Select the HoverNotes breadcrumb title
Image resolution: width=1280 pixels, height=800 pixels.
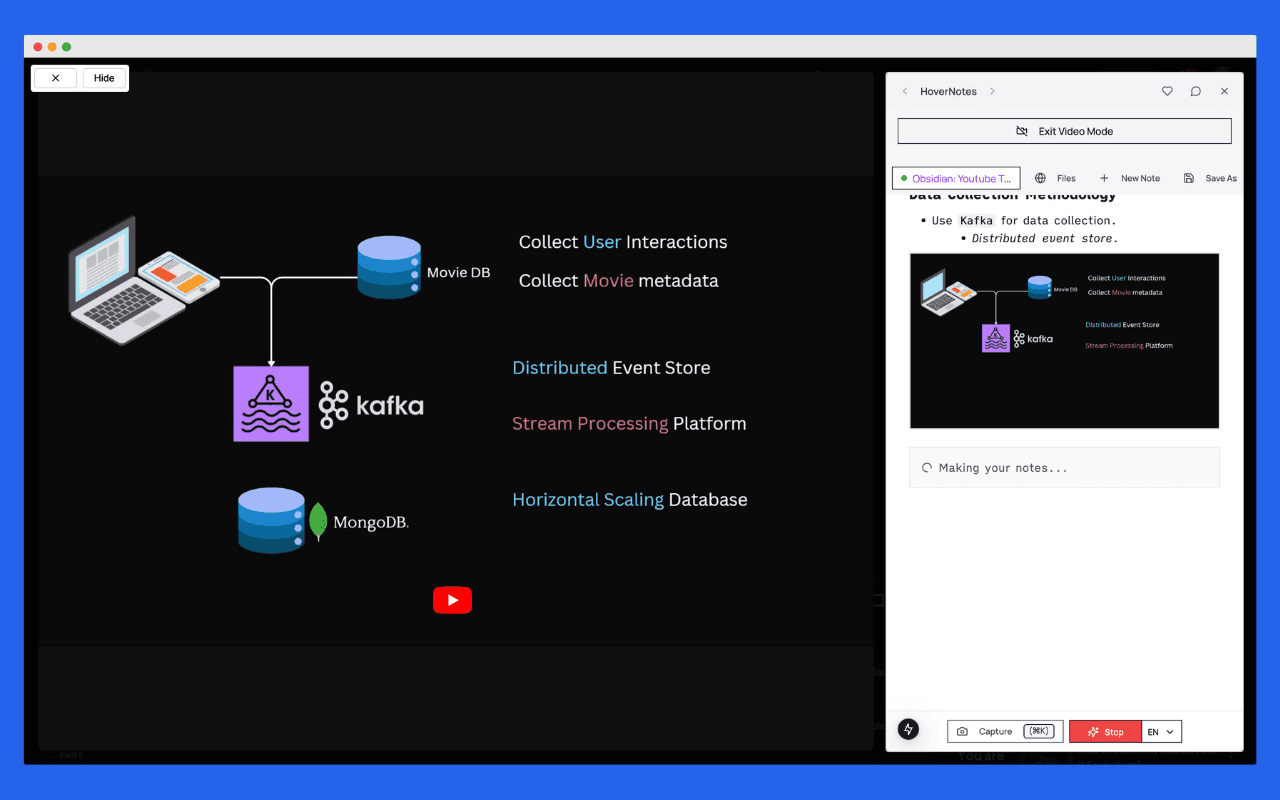pos(947,91)
